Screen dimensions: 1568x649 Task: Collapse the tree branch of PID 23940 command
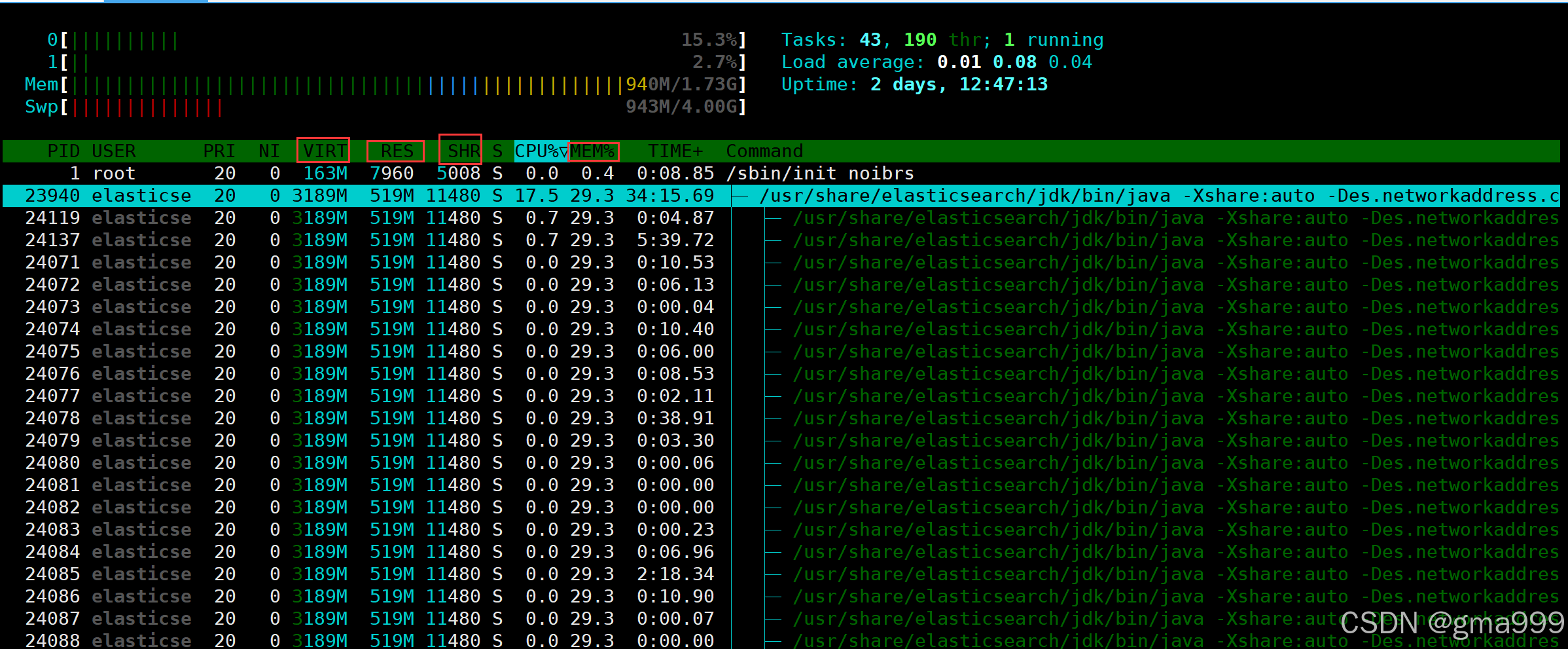coord(740,196)
